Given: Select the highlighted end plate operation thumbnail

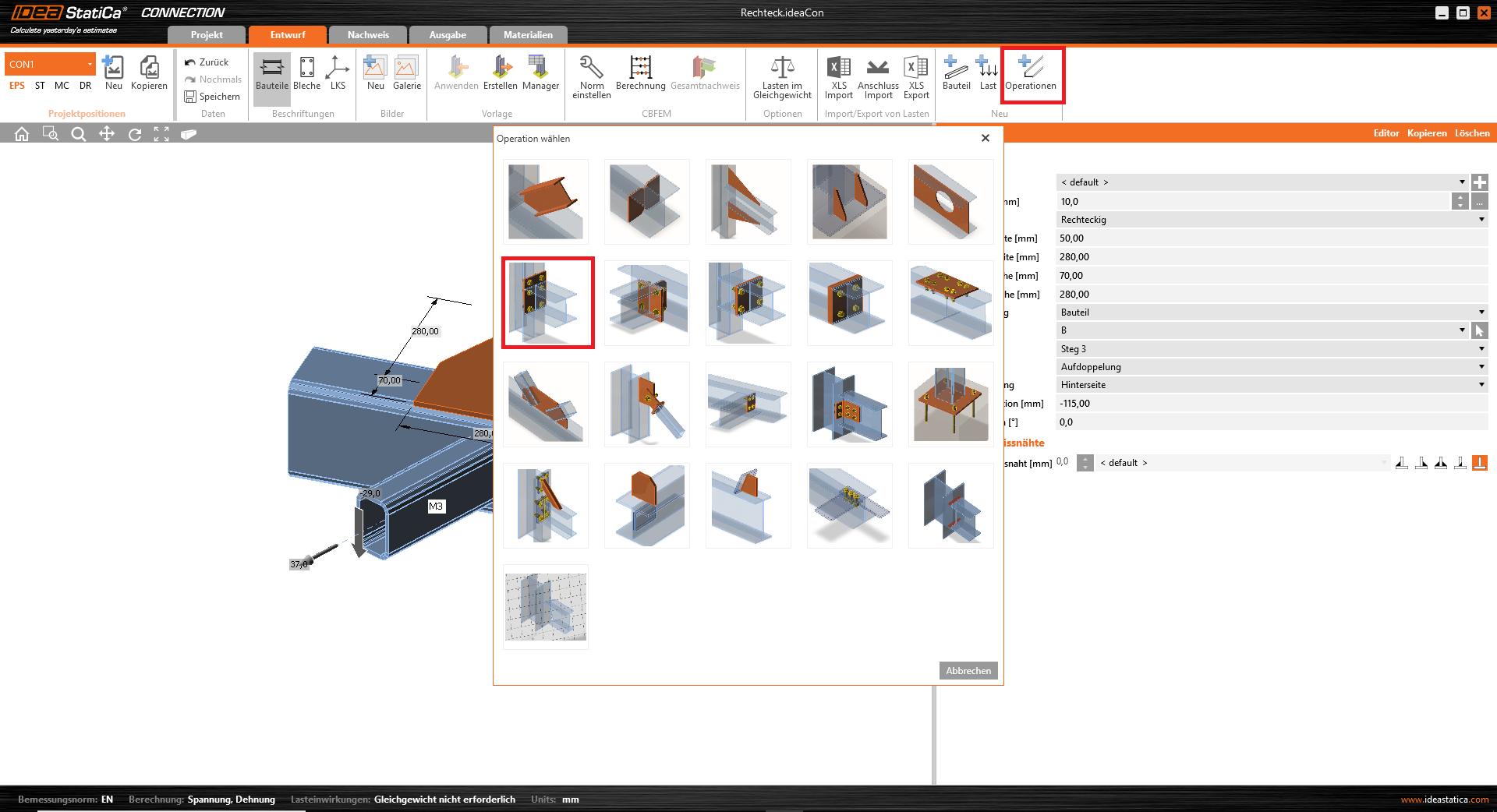Looking at the screenshot, I should pyautogui.click(x=547, y=302).
